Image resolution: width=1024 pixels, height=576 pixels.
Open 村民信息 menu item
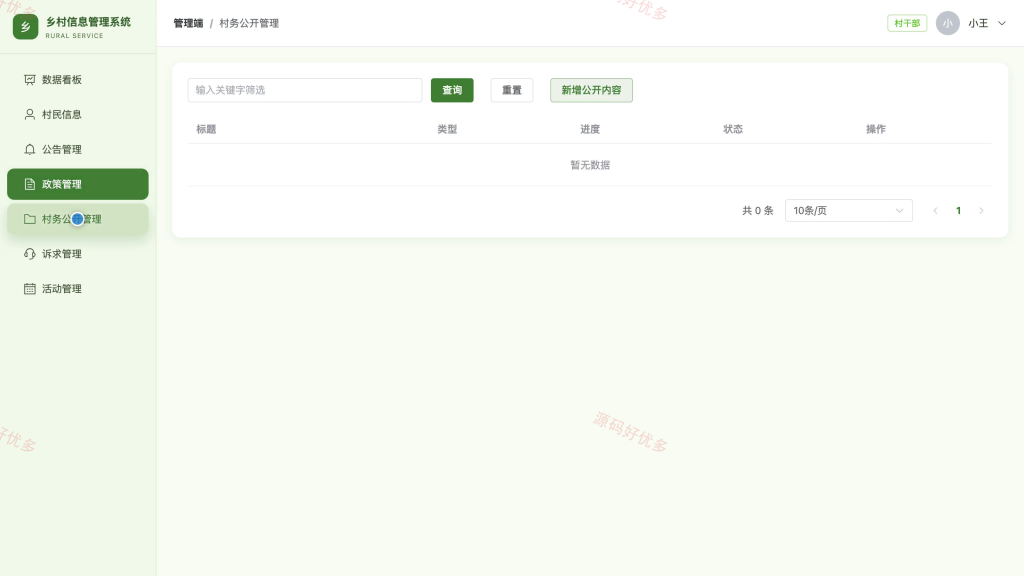[x=78, y=114]
